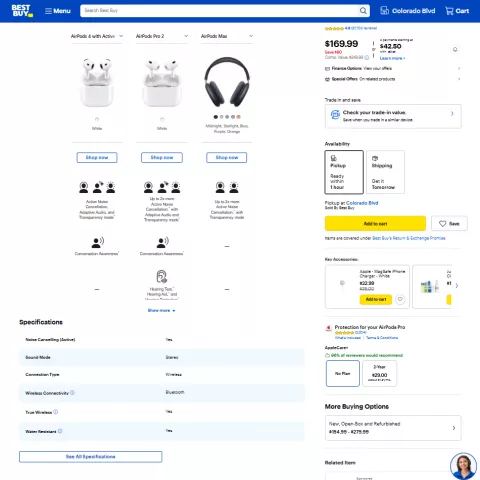
Task: Click noise cancellation icons under AirPods Max
Action: (x=227, y=187)
